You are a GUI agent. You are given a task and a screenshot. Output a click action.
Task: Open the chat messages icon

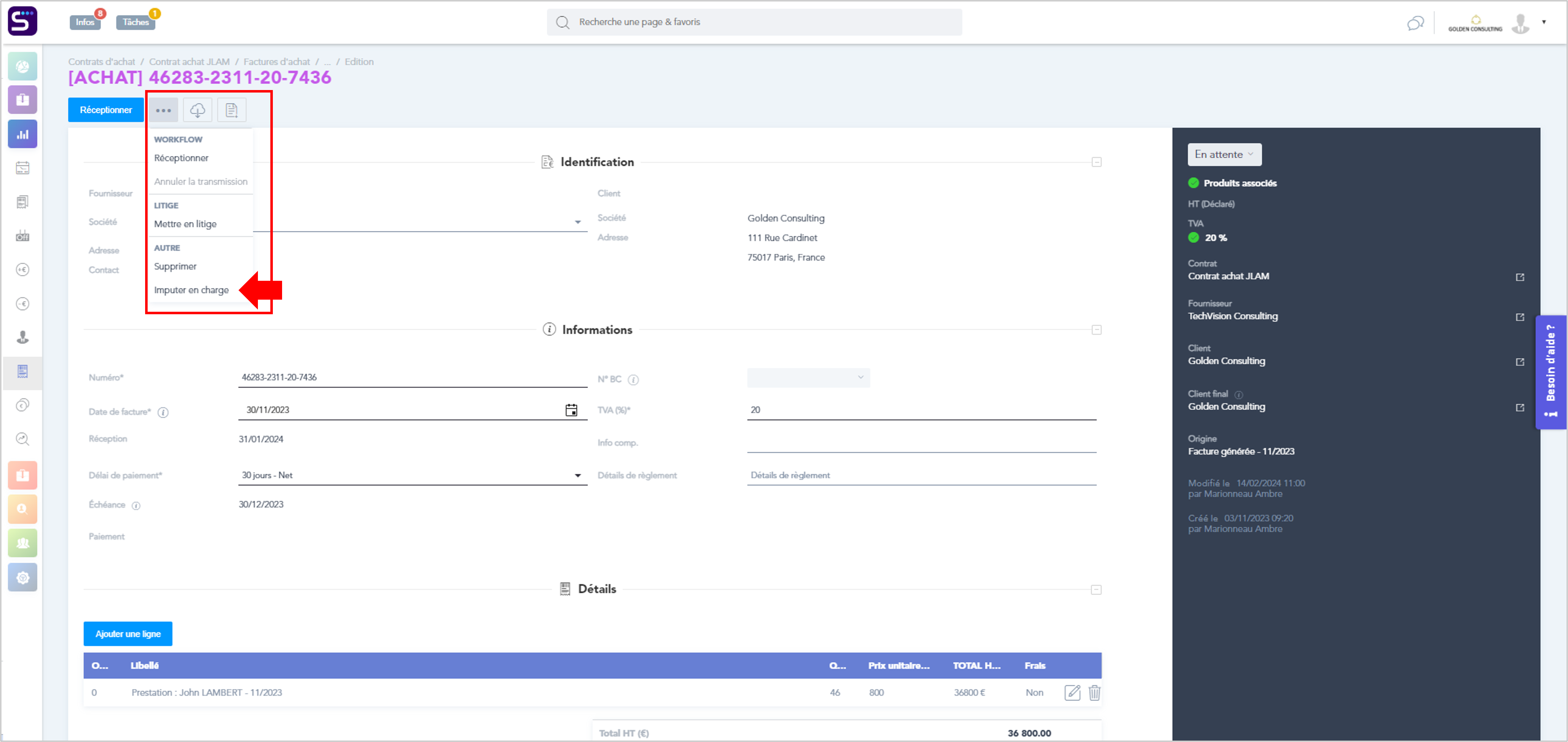[1415, 23]
